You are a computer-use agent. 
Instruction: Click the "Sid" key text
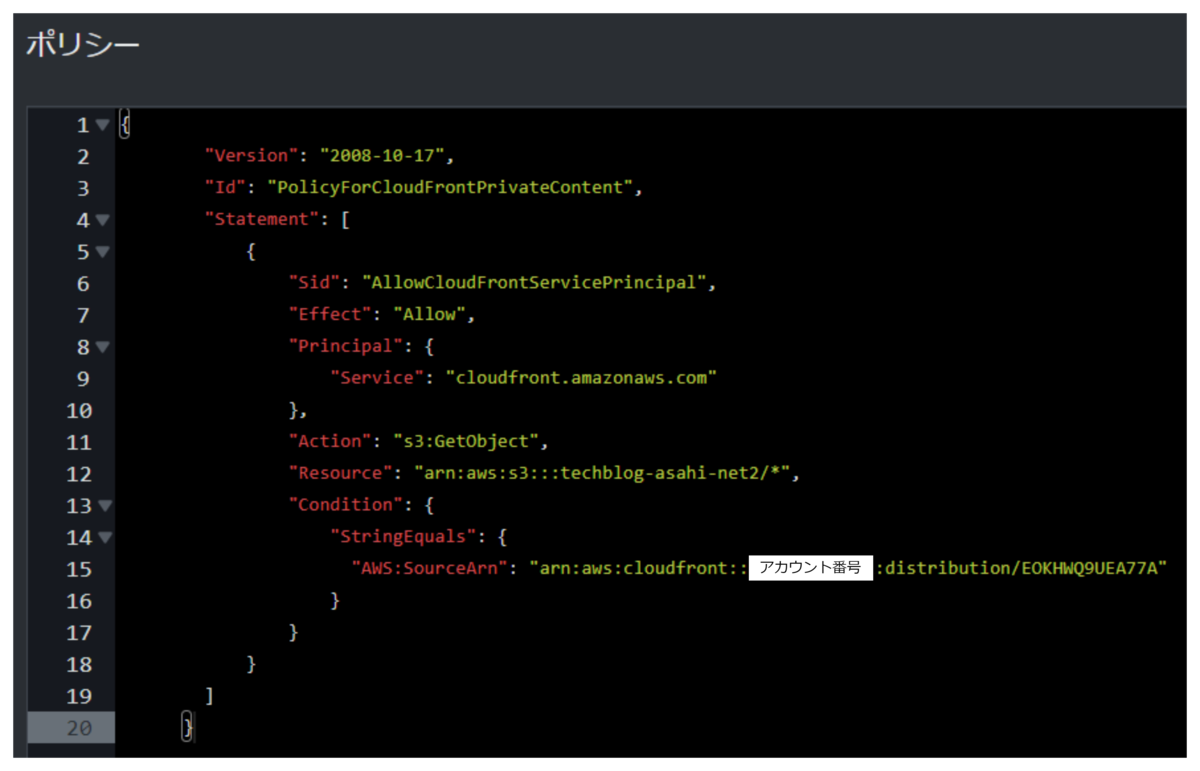[316, 283]
